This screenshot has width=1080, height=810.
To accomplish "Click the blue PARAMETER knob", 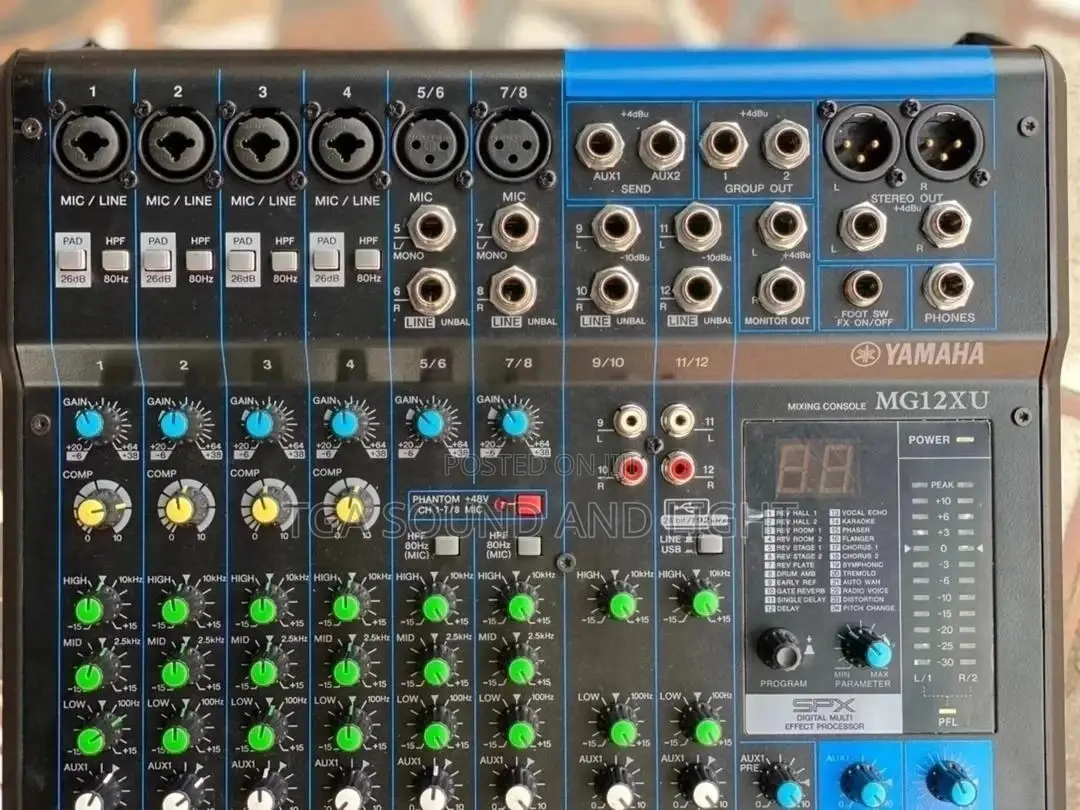I will [878, 654].
